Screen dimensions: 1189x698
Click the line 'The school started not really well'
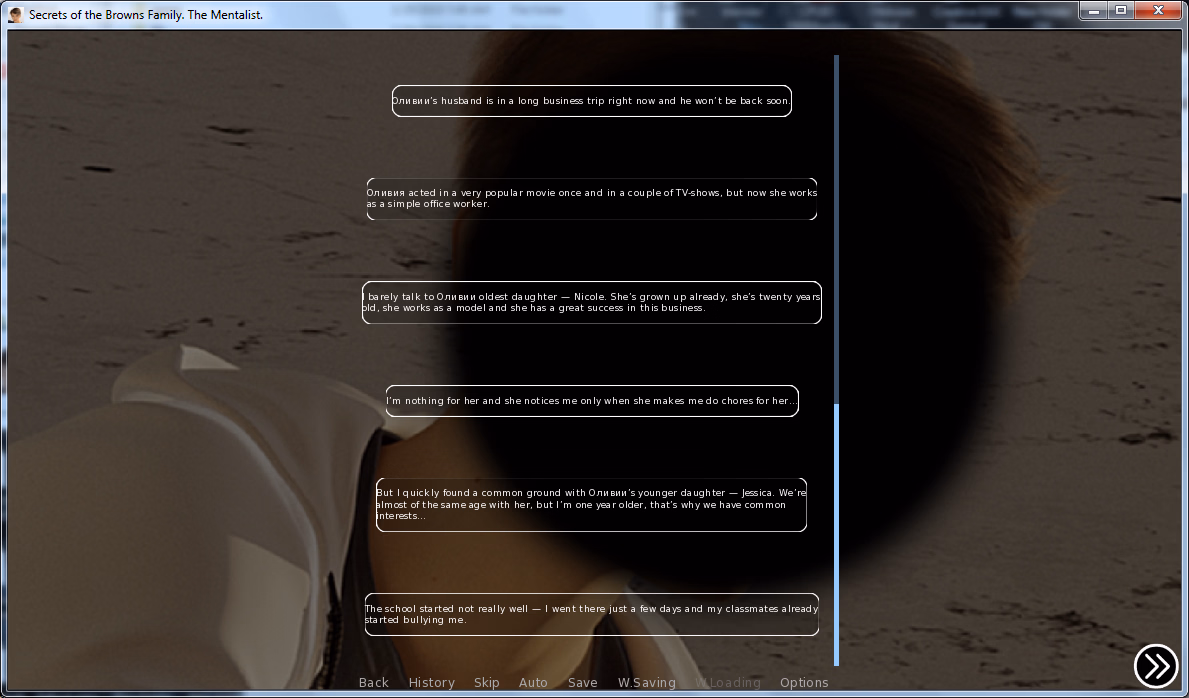point(591,615)
